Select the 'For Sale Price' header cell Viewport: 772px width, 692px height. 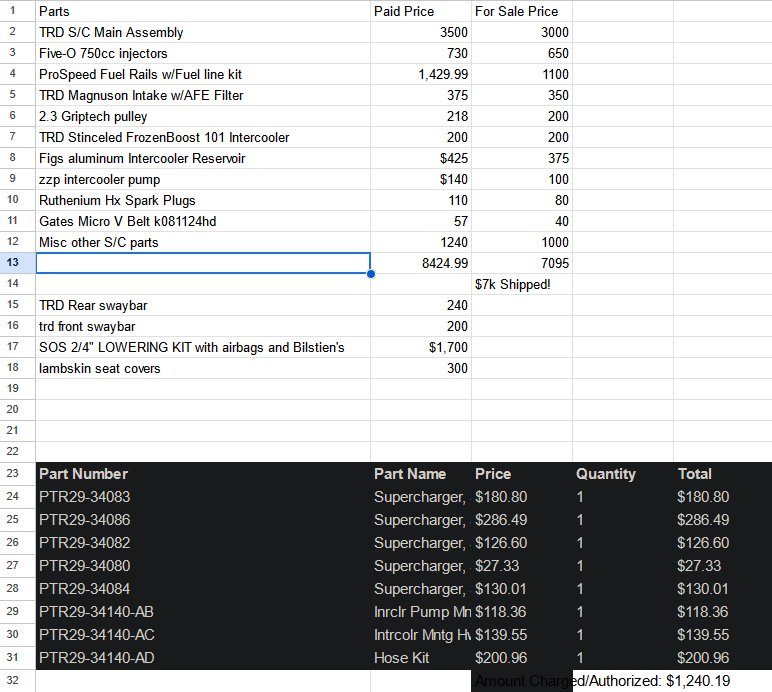click(x=521, y=11)
